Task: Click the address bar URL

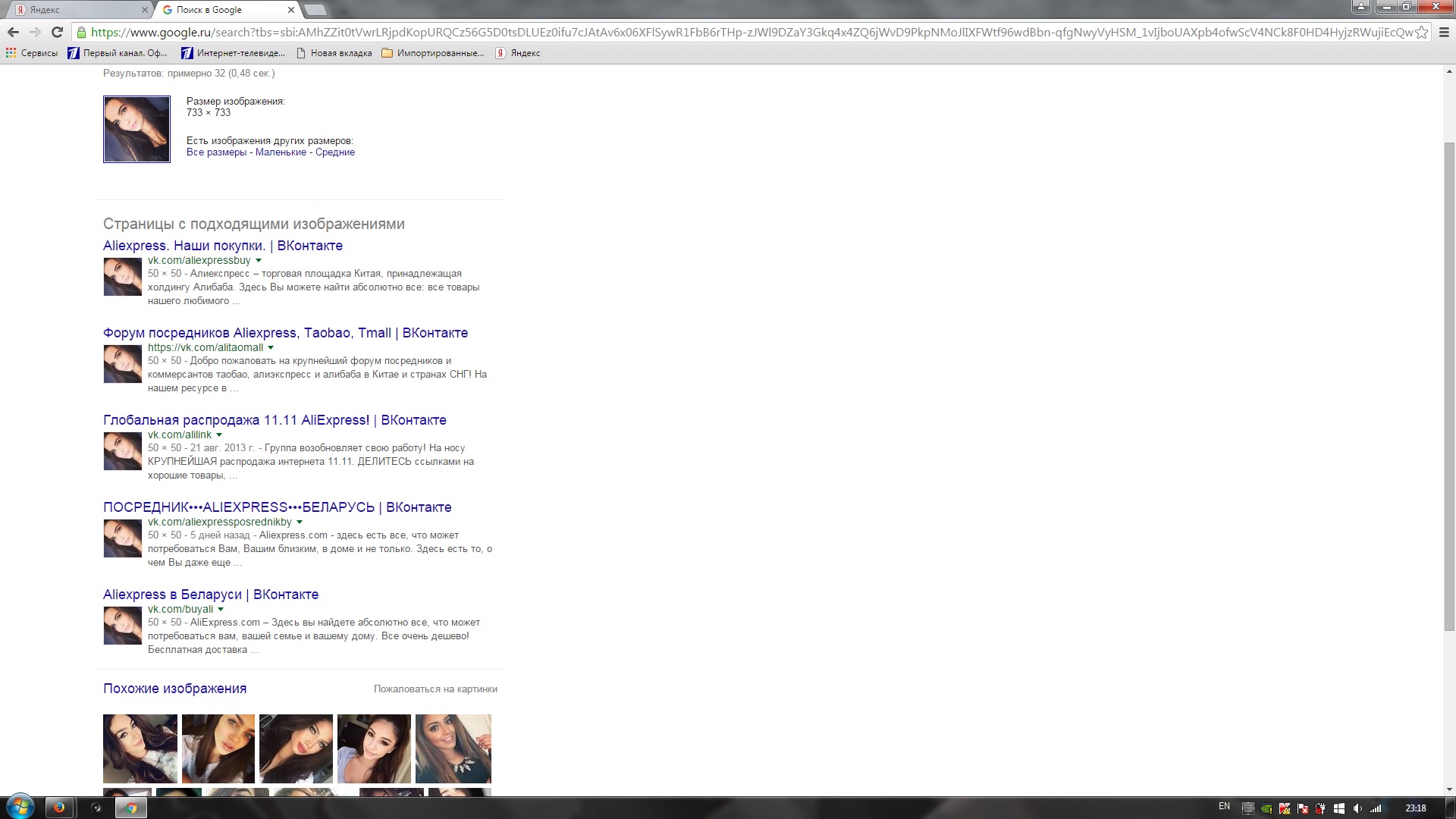Action: [x=751, y=32]
